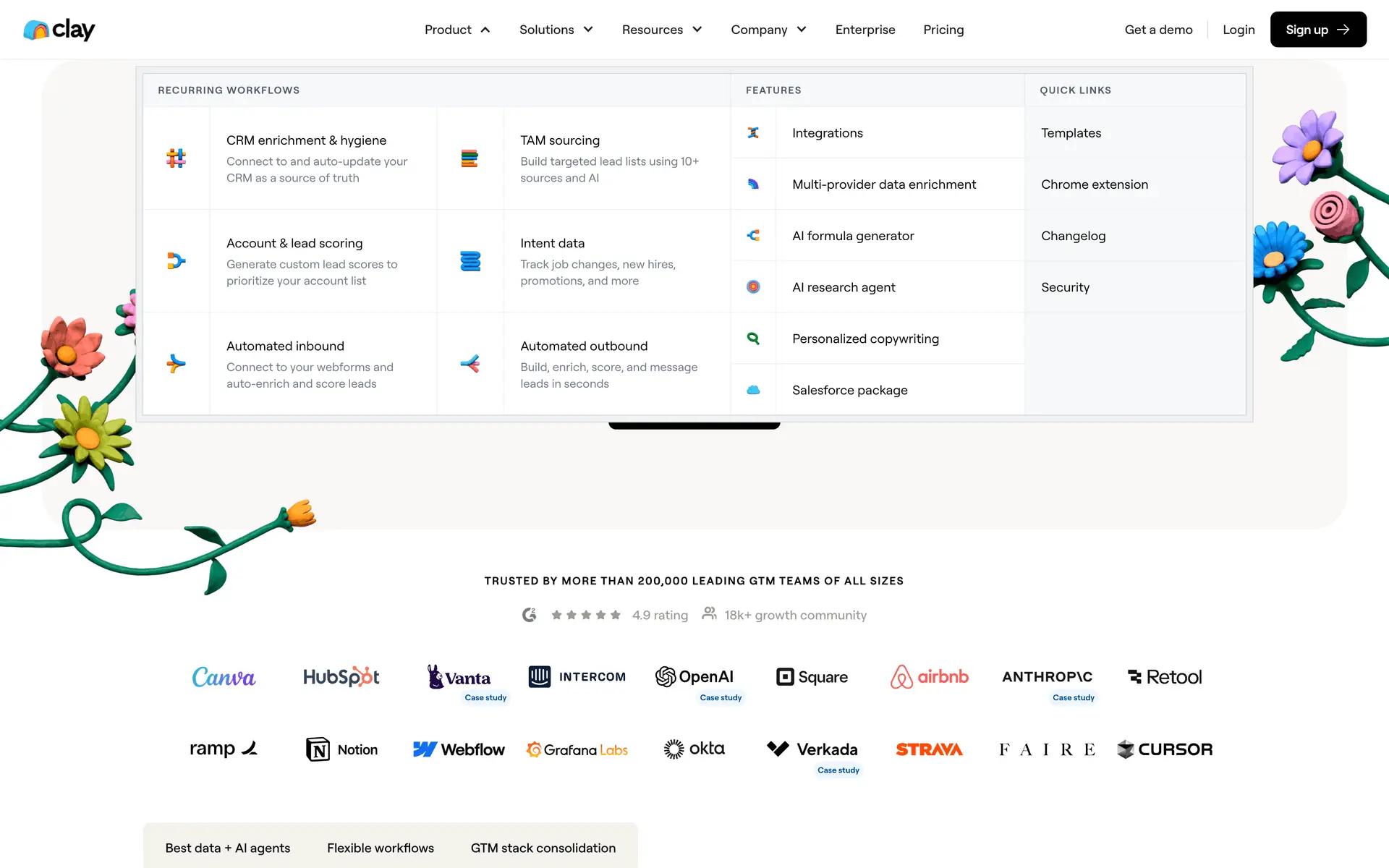Click the Salesforce package cloud icon
1389x868 pixels.
coord(753,390)
